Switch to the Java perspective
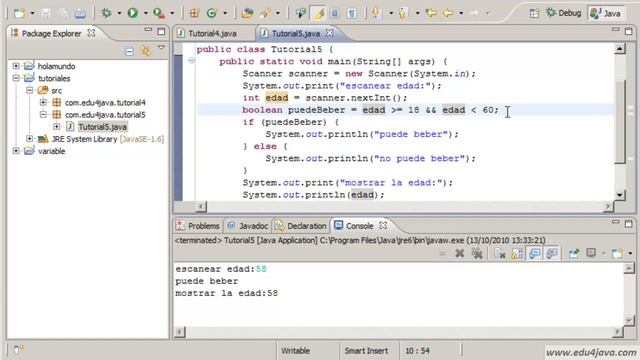Screen dimensions: 640x360 coord(606,13)
